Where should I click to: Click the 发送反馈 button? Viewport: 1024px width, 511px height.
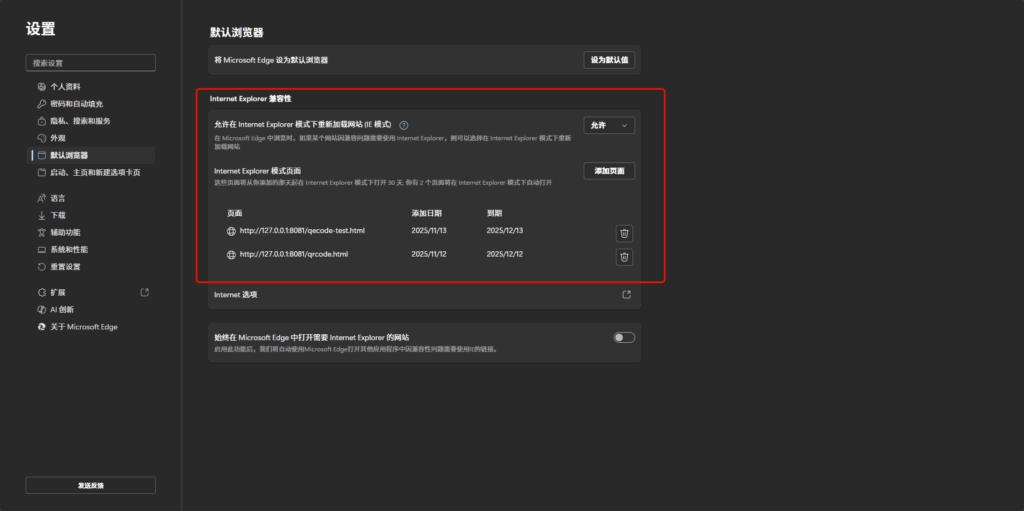point(90,485)
